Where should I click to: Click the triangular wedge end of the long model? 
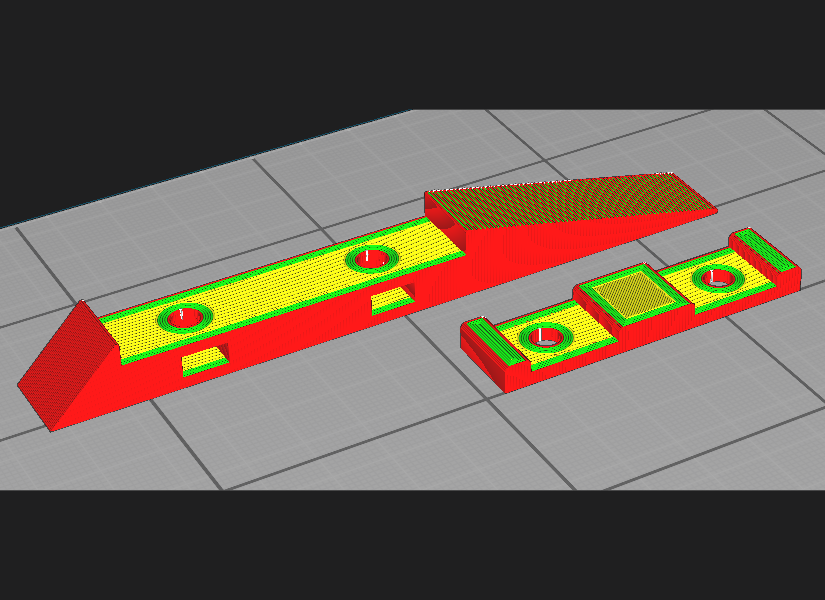click(67, 365)
